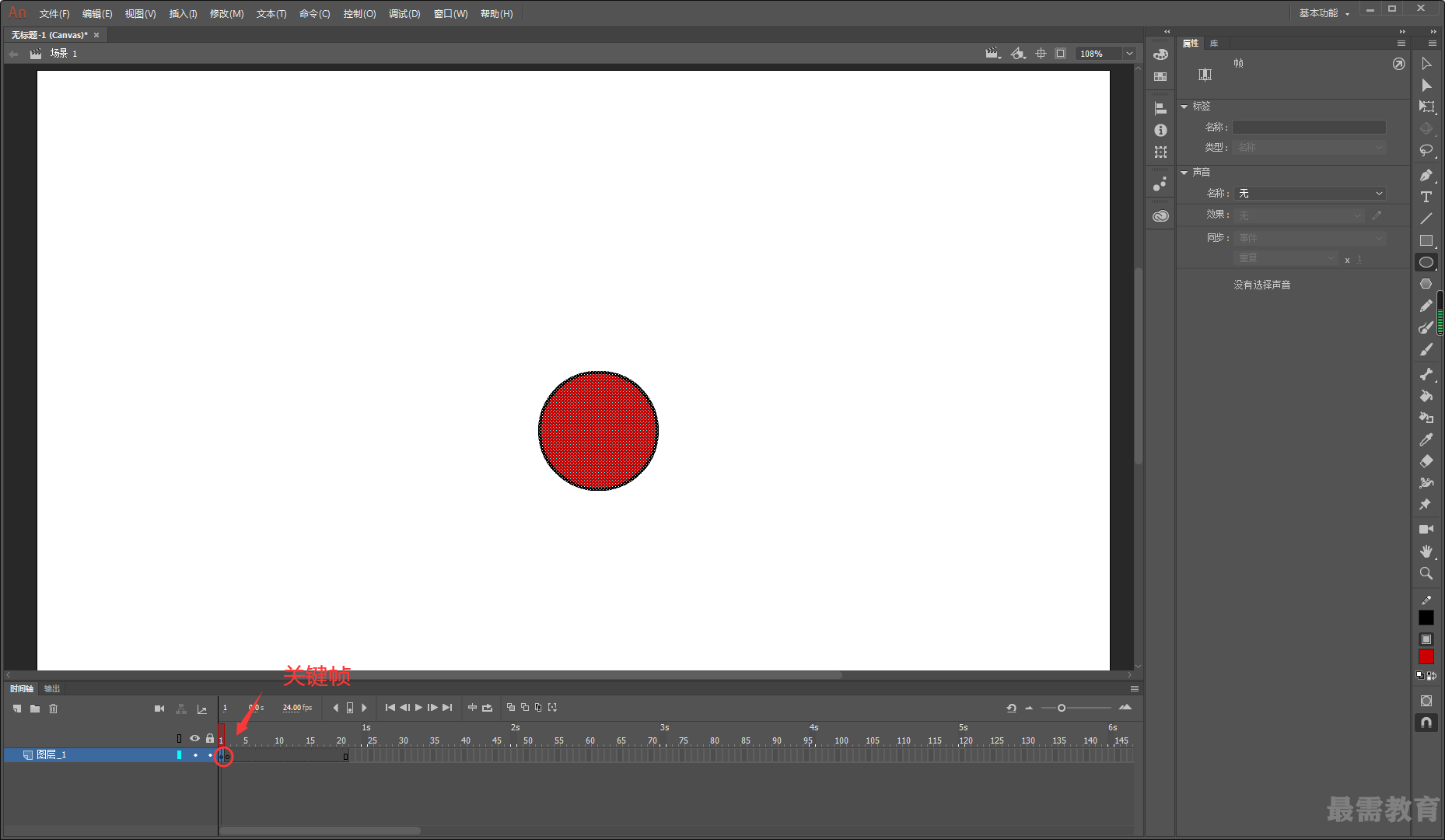Image resolution: width=1445 pixels, height=840 pixels.
Task: Toggle visibility dot of 图层_1
Action: click(195, 755)
